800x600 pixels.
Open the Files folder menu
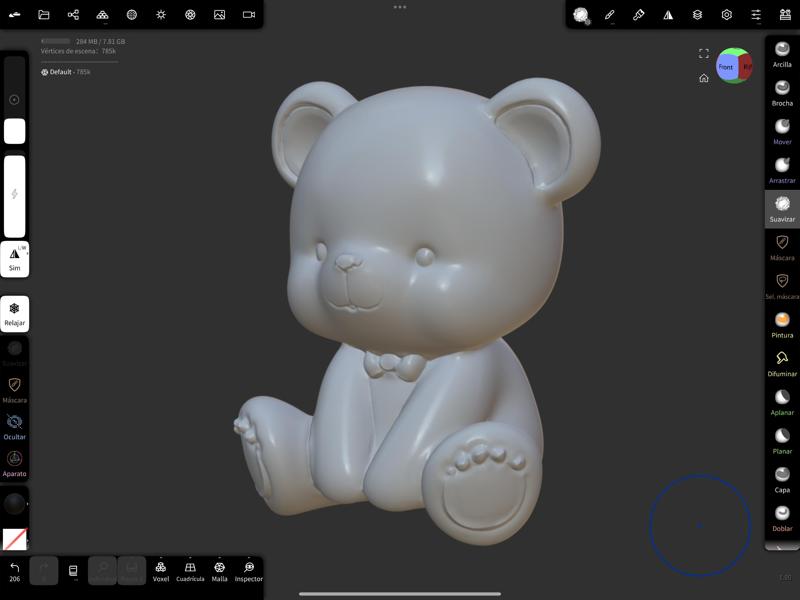[44, 15]
